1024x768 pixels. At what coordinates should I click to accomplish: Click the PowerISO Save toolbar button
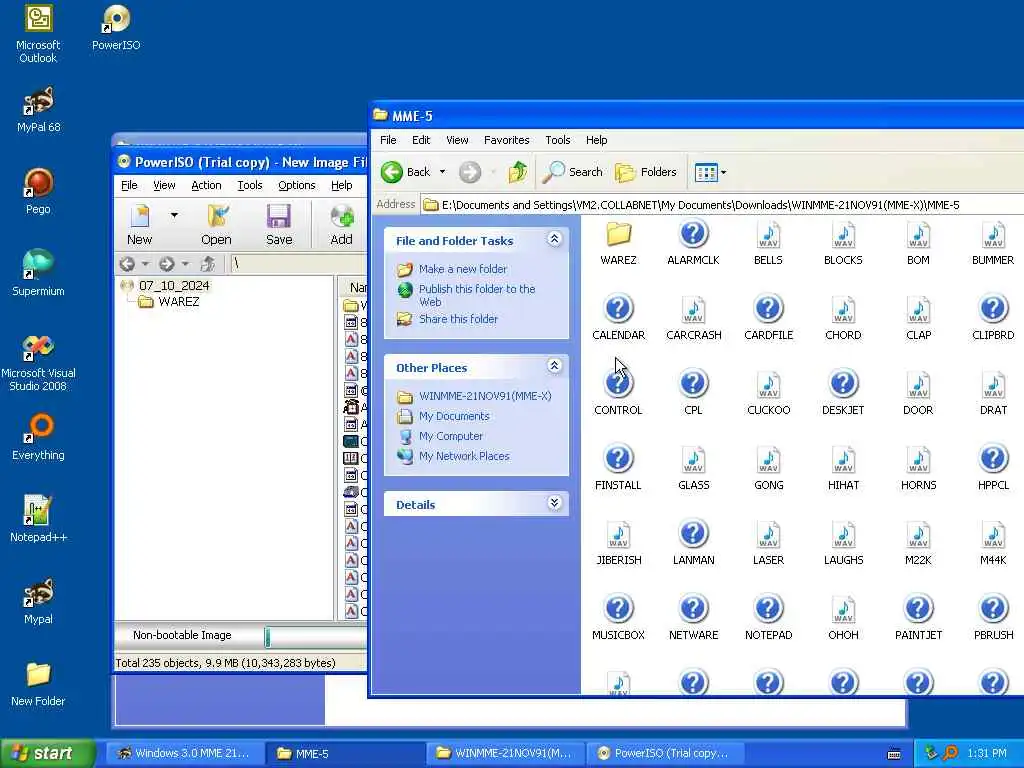(x=279, y=225)
